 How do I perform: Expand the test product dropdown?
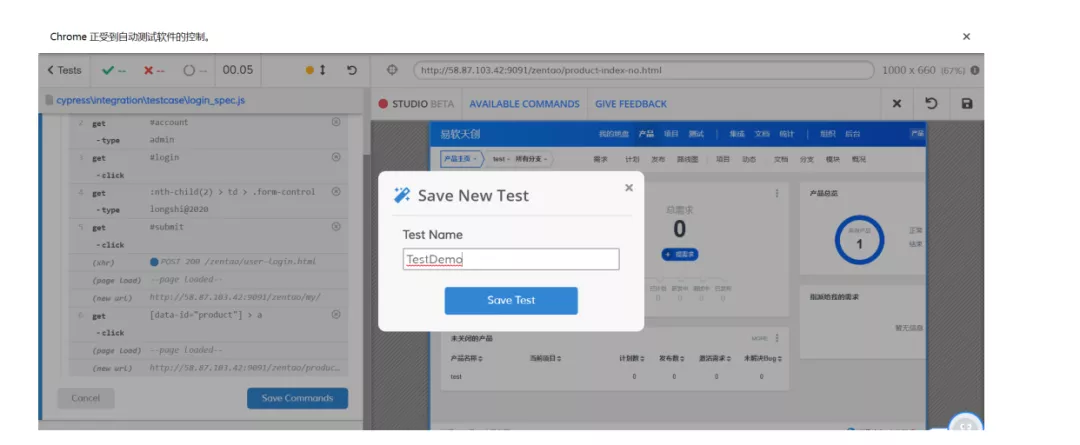[x=501, y=159]
